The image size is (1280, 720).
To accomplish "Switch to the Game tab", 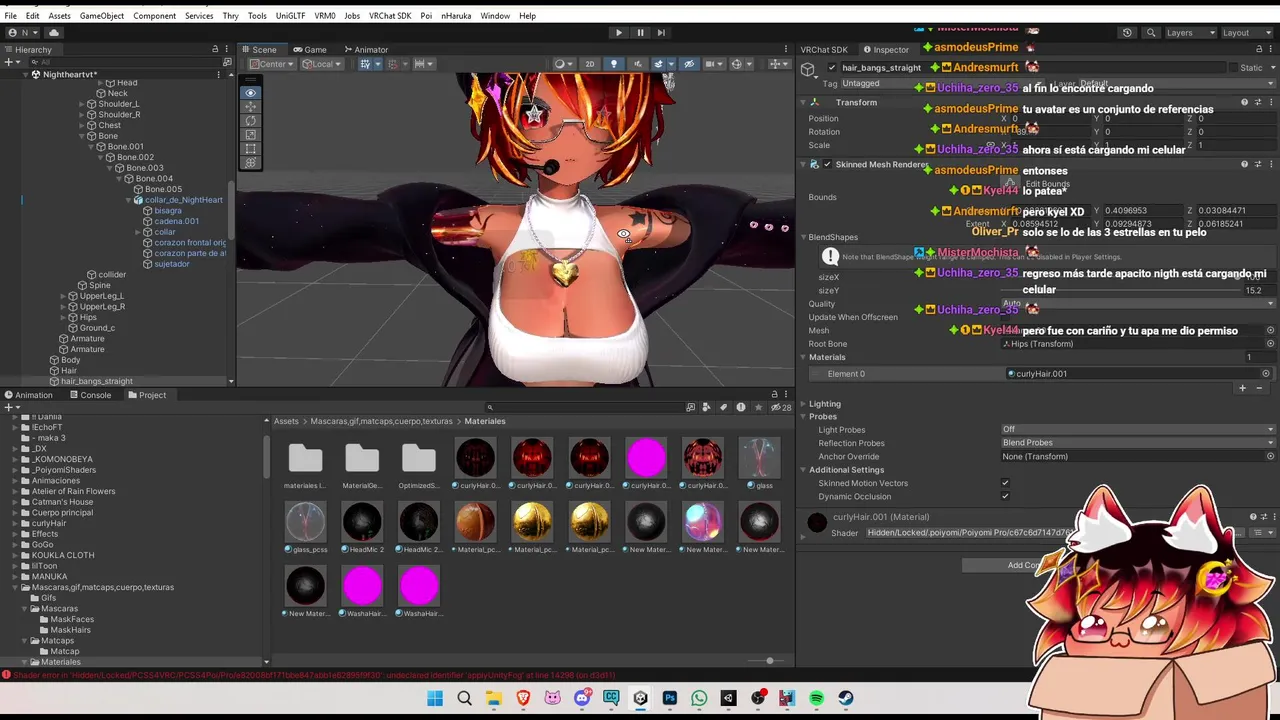I will [x=310, y=49].
